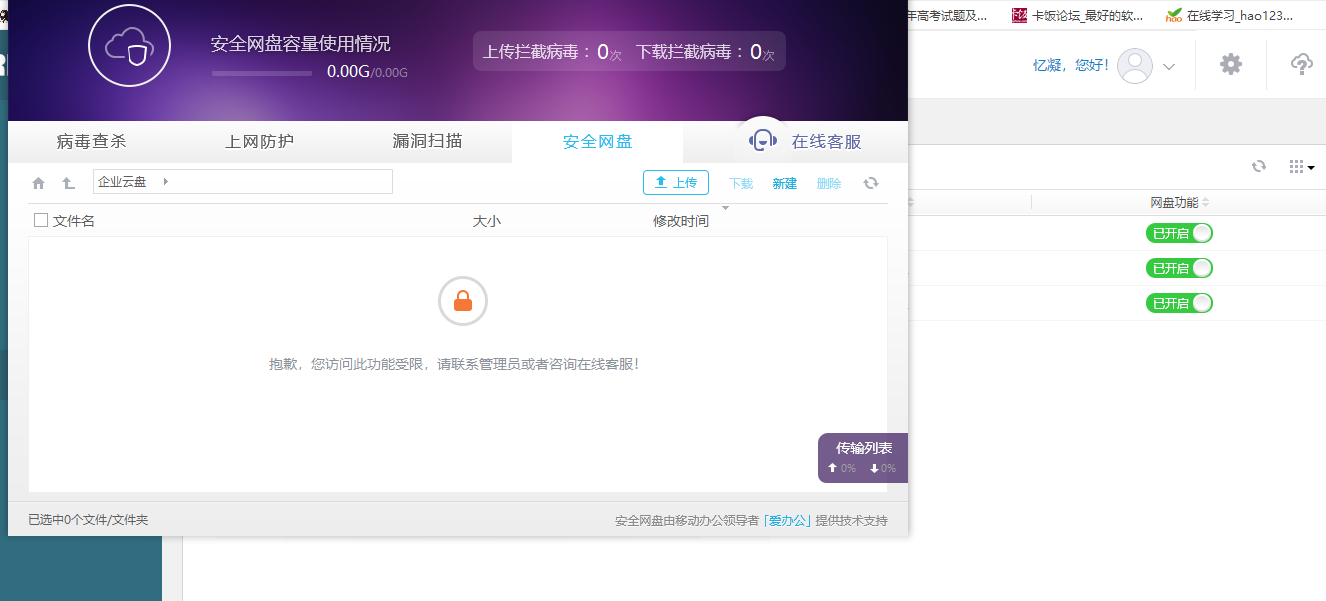Open the 在线客服 tab
The width and height of the screenshot is (1326, 601).
click(x=826, y=142)
